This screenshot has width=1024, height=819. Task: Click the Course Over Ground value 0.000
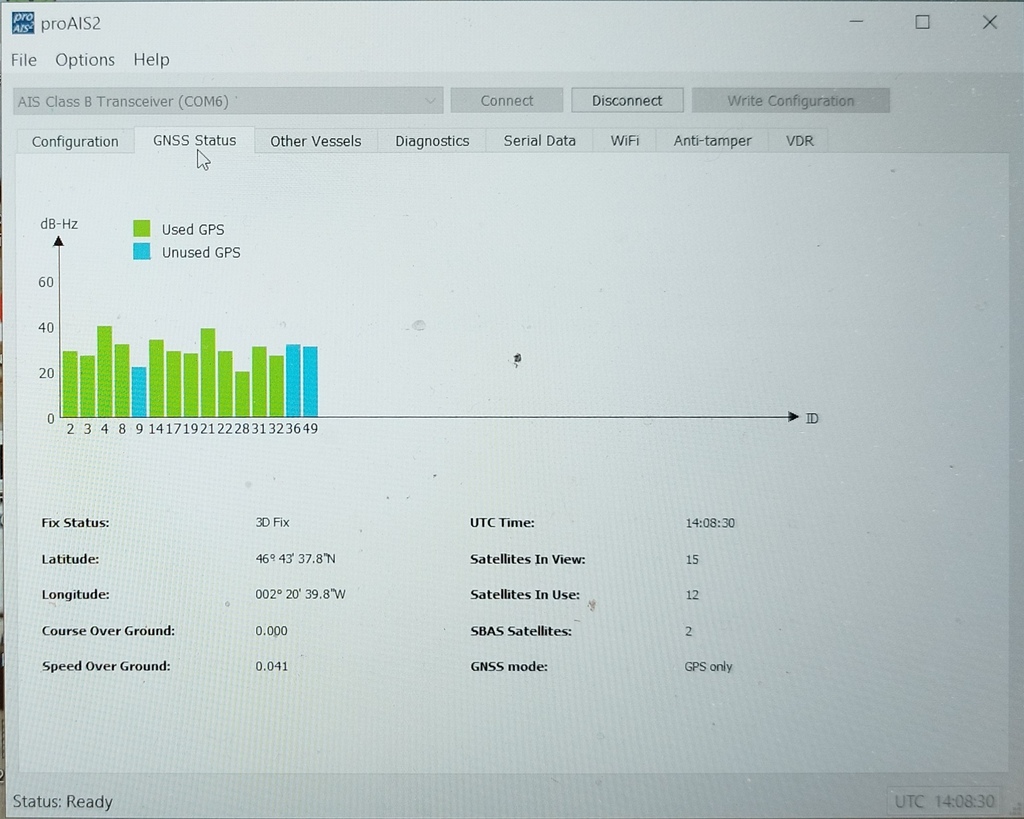(271, 631)
